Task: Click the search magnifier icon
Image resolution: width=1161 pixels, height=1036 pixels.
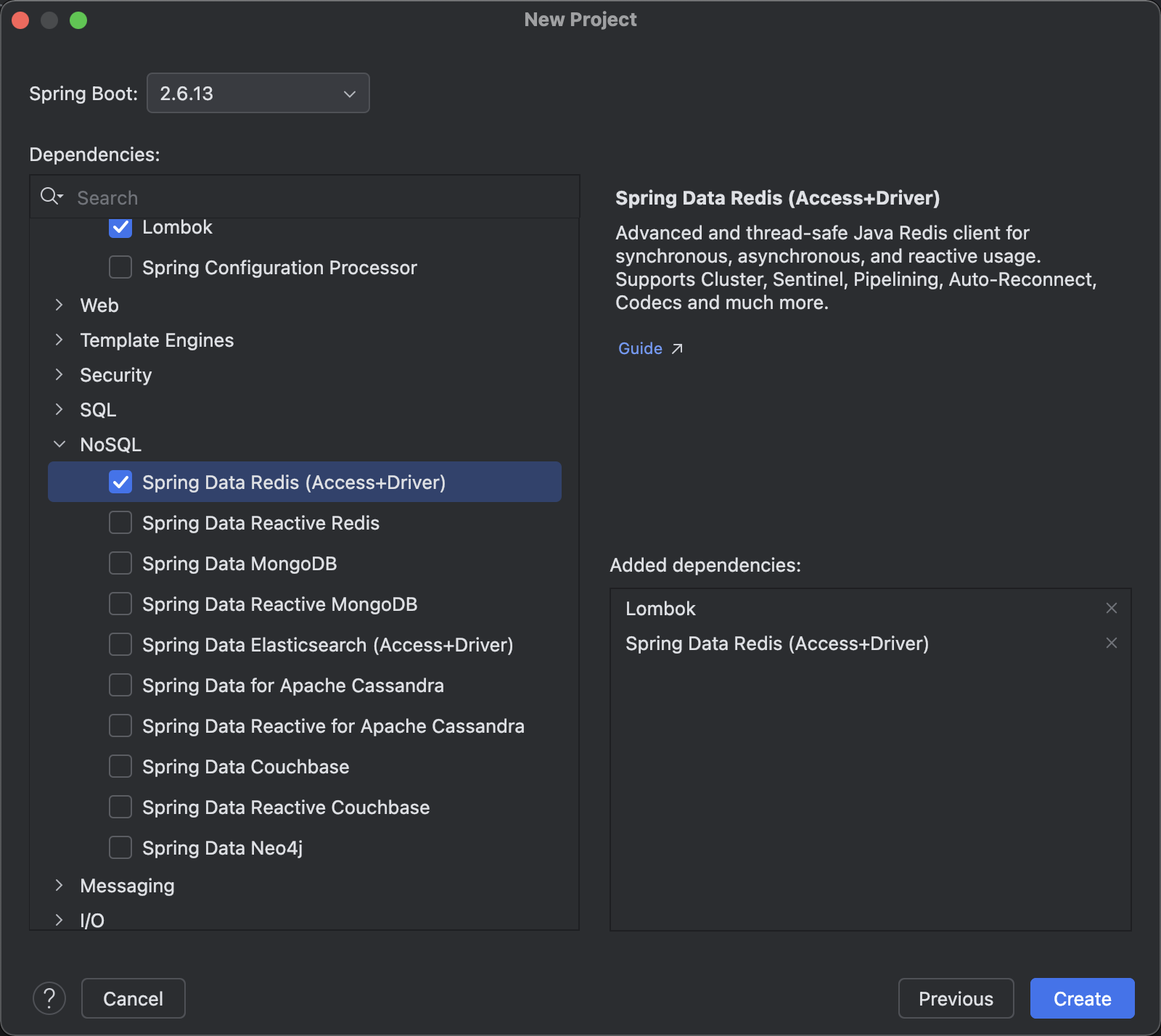Action: pyautogui.click(x=51, y=197)
